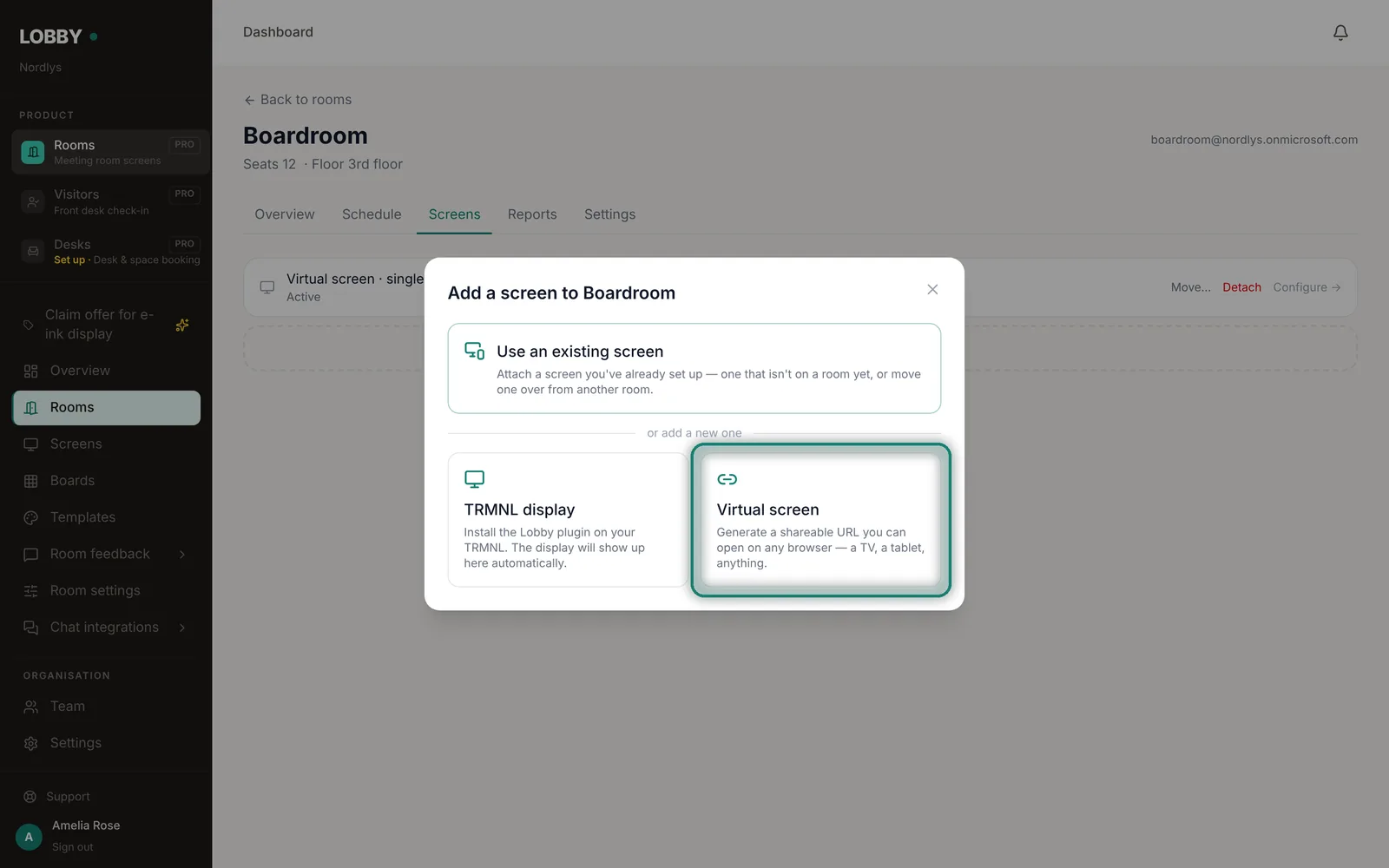Close the Add a screen dialog
The image size is (1389, 868).
pyautogui.click(x=932, y=289)
